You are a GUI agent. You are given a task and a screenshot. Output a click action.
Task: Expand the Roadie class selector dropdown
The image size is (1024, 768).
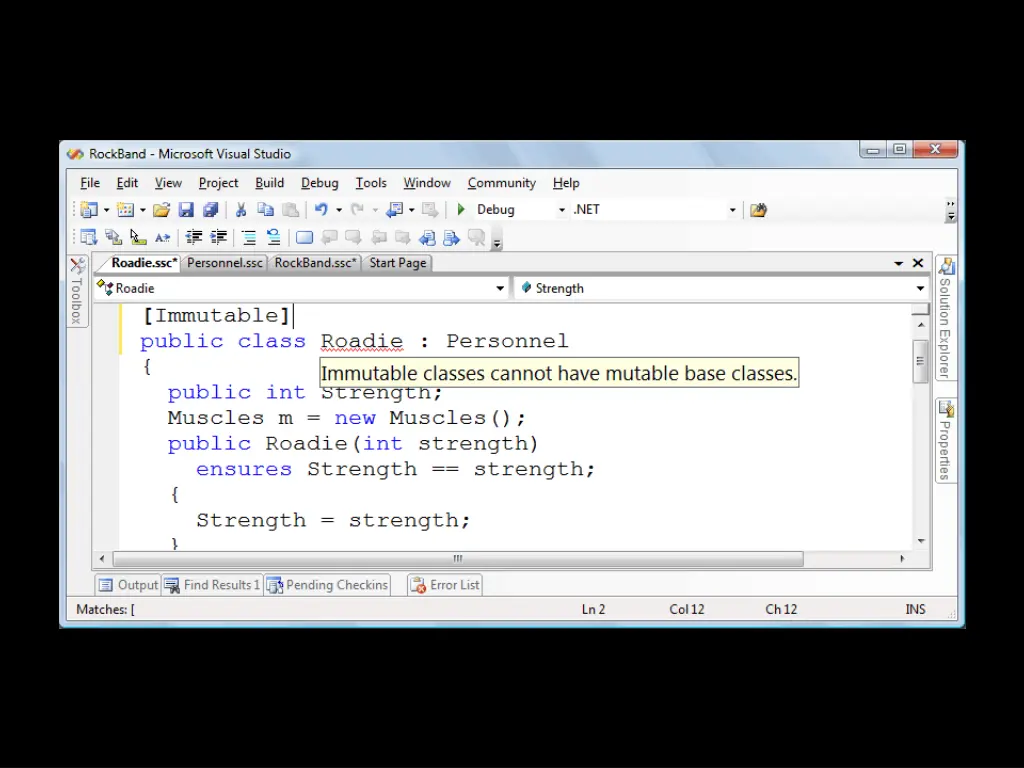(x=500, y=288)
